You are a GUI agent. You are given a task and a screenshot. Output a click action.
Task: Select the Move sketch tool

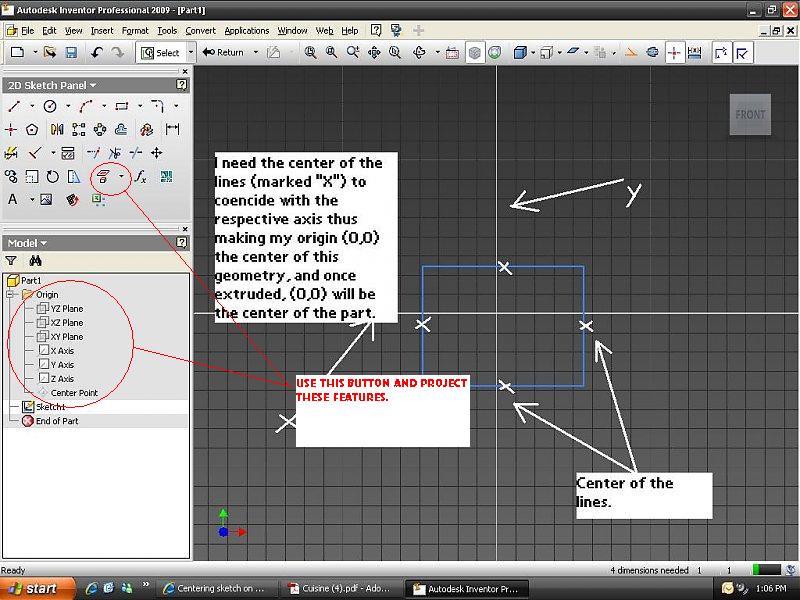(x=157, y=153)
